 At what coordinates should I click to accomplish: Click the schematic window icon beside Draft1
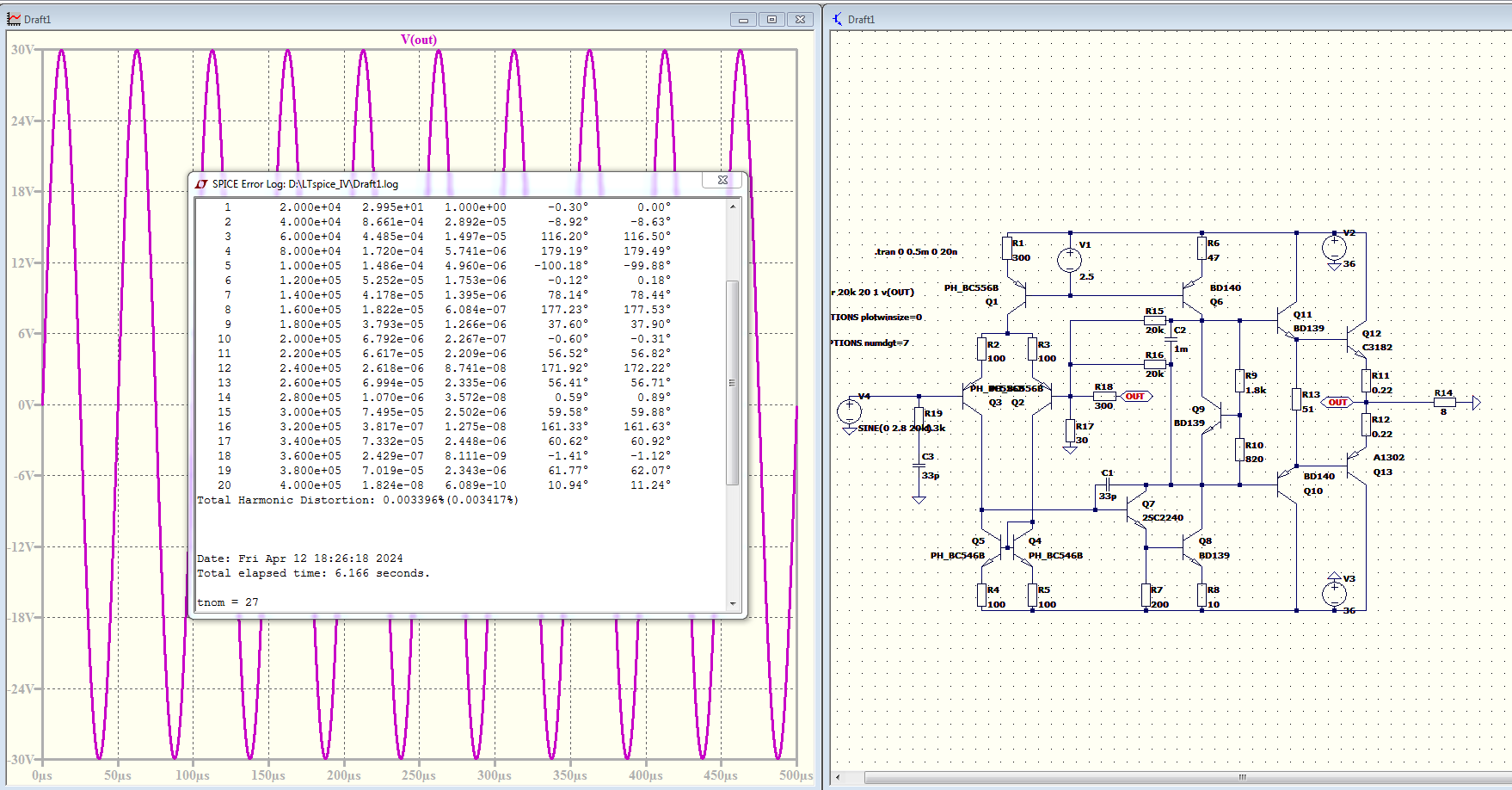coord(838,19)
